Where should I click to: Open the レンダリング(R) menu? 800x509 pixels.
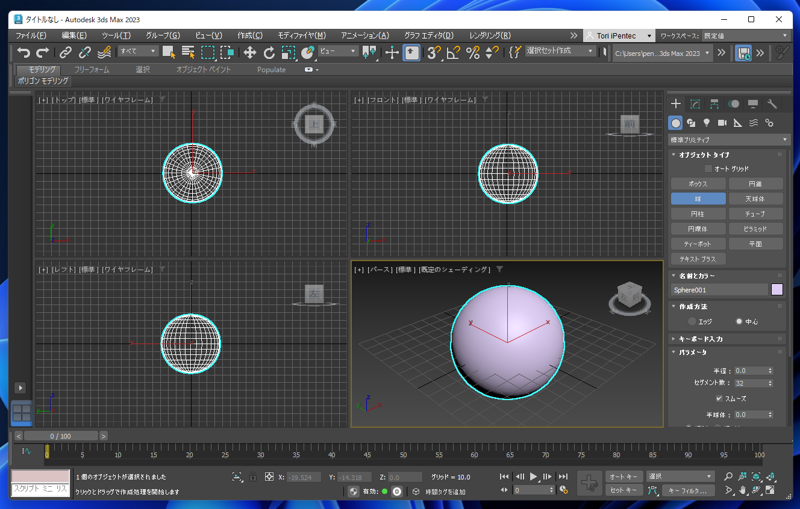coord(490,35)
